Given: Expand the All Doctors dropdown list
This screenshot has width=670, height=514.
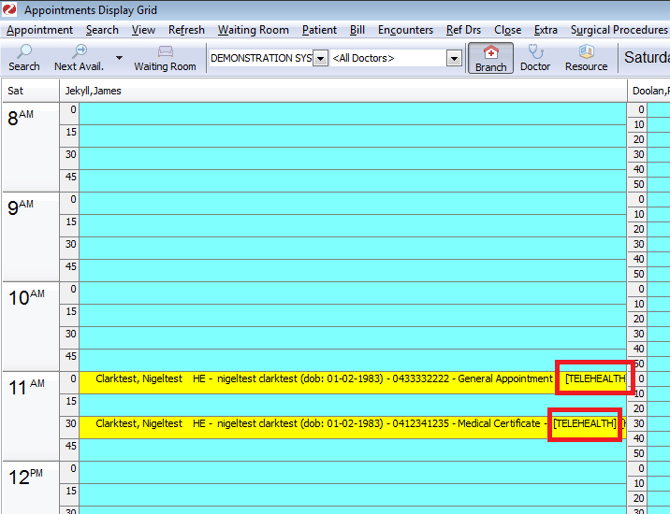Looking at the screenshot, I should point(454,59).
